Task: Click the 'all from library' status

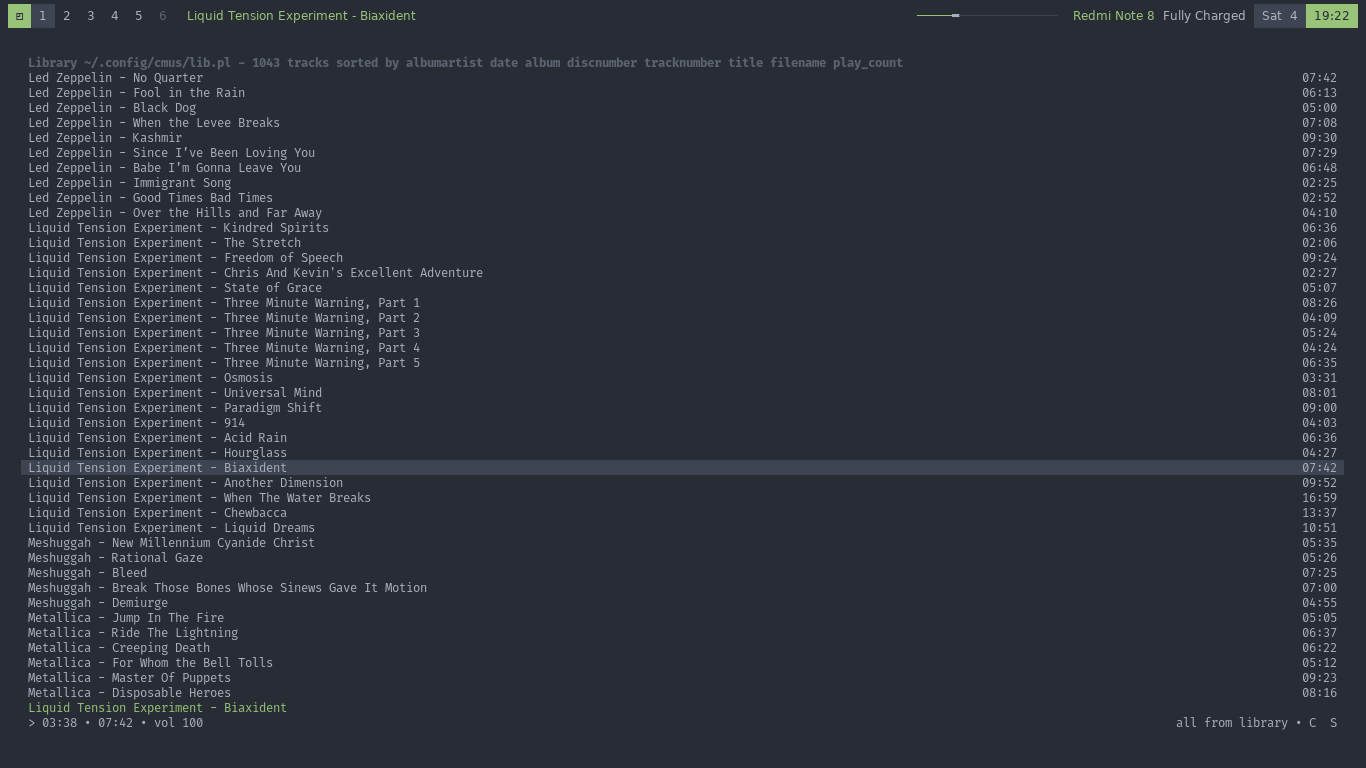Action: click(1232, 723)
